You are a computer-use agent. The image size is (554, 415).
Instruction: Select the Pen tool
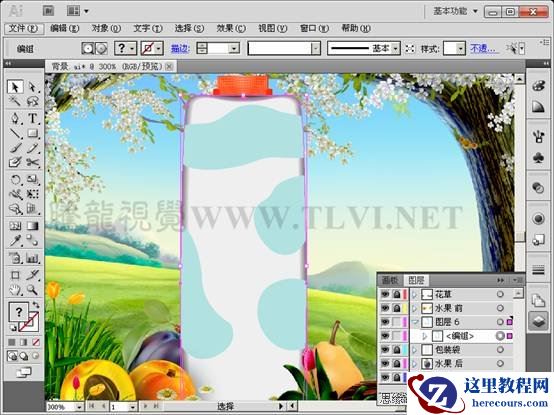[15, 118]
